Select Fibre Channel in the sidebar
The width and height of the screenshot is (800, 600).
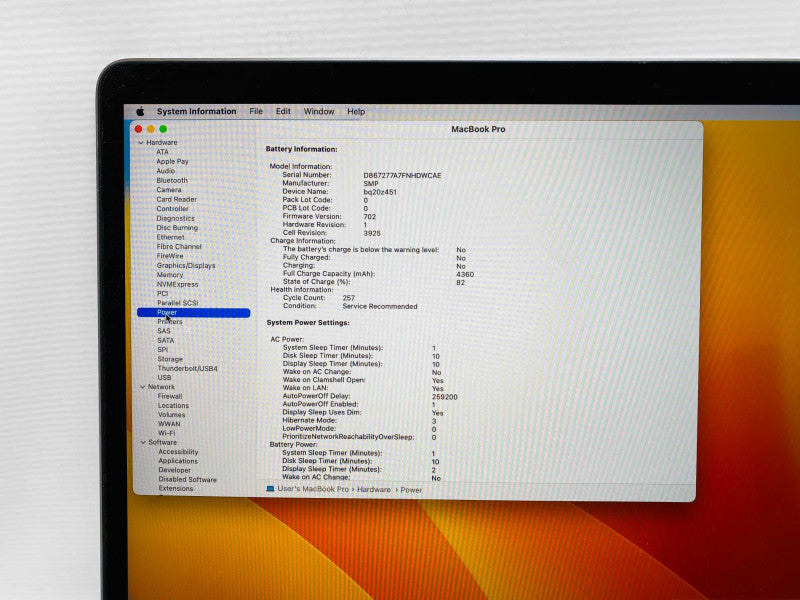179,246
